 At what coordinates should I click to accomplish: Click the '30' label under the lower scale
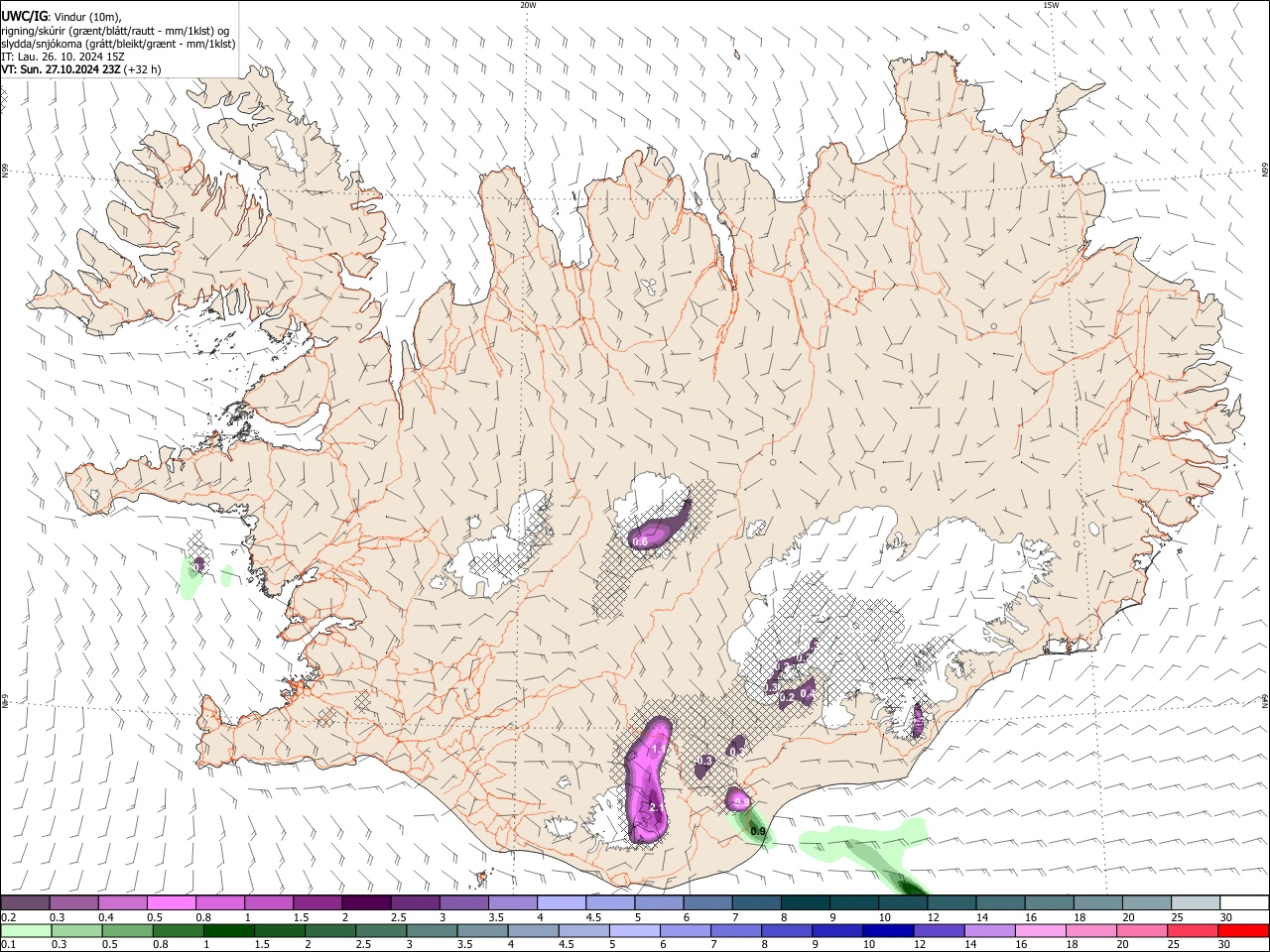point(1225,945)
